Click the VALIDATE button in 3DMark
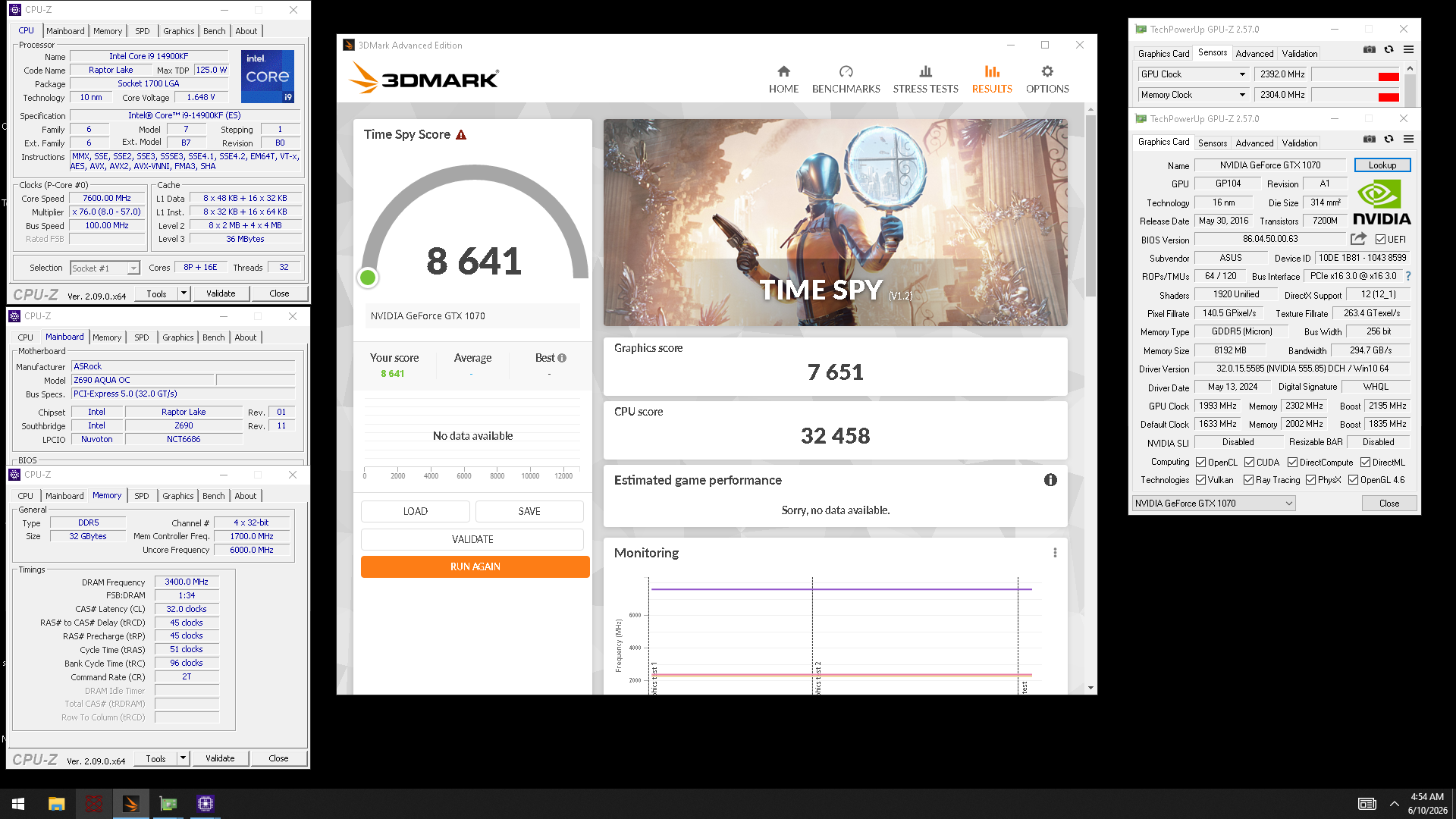Screen dimensions: 1456x819 472,539
